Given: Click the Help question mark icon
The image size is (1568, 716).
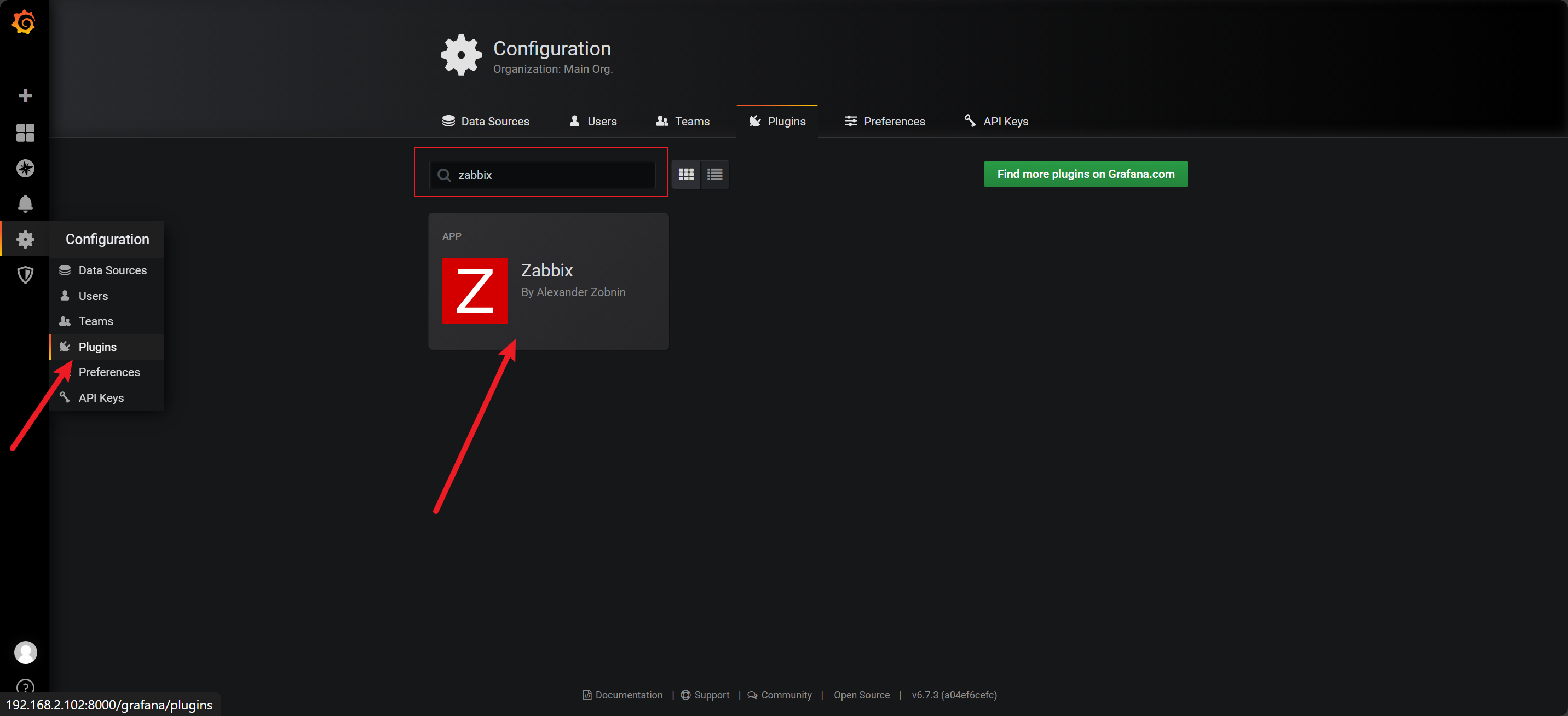Looking at the screenshot, I should click(25, 687).
